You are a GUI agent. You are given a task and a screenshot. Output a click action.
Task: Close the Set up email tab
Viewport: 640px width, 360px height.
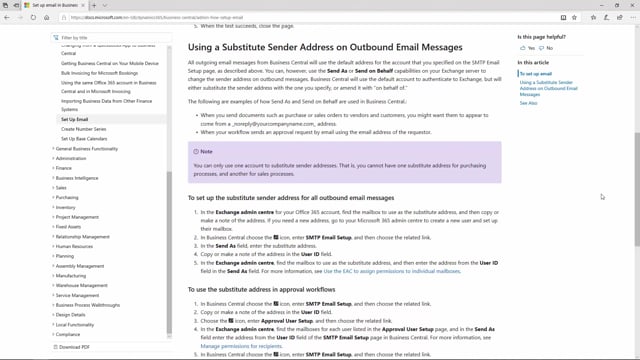82,5
